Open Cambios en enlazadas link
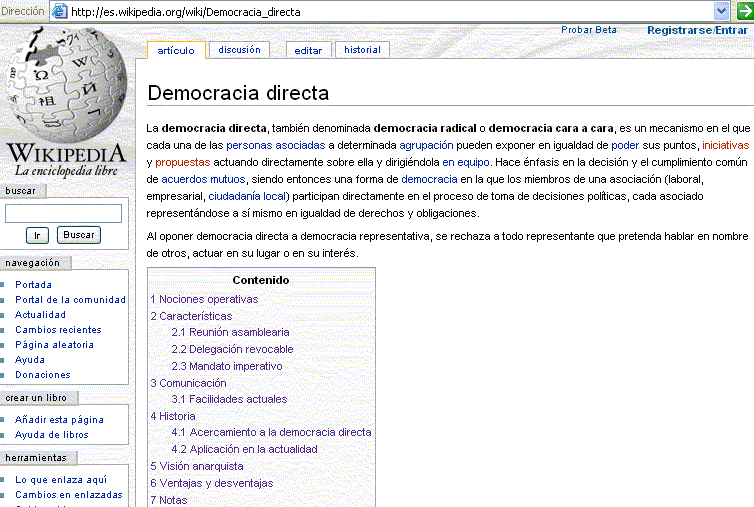Viewport: 754px width, 507px height. [x=69, y=494]
